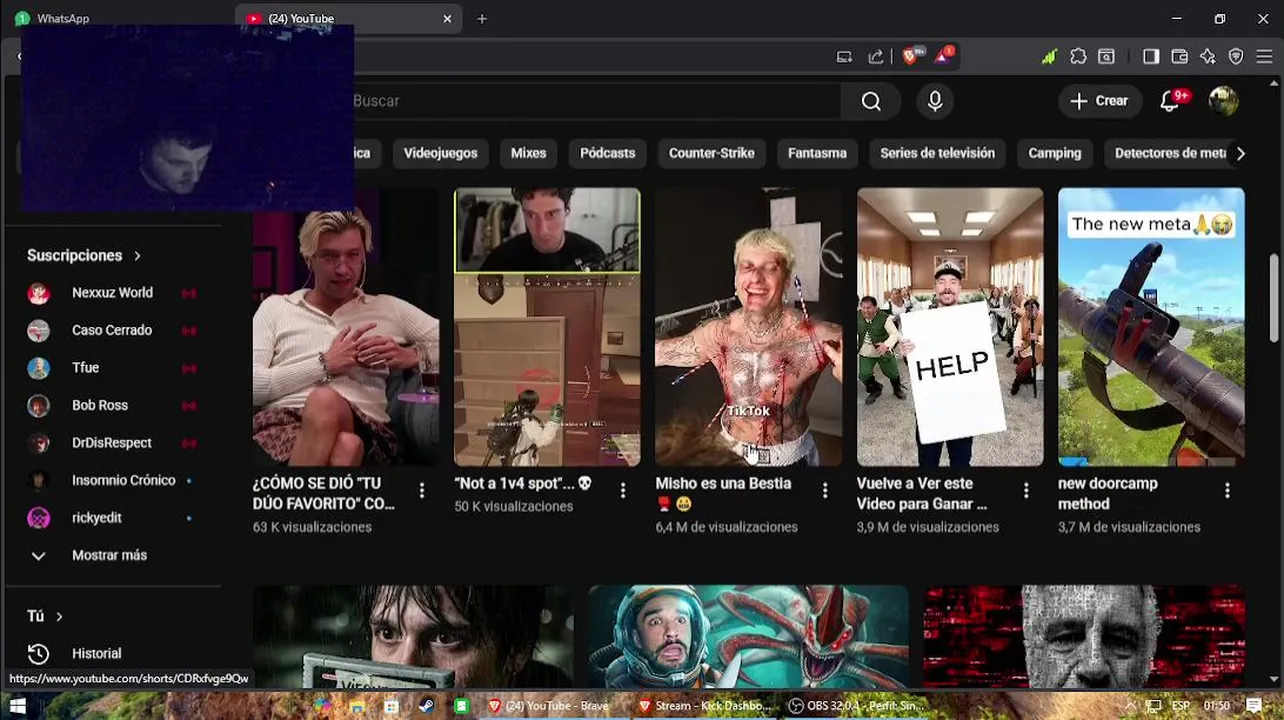Open options for "new doorcamp method" short
This screenshot has width=1284, height=720.
(1227, 490)
